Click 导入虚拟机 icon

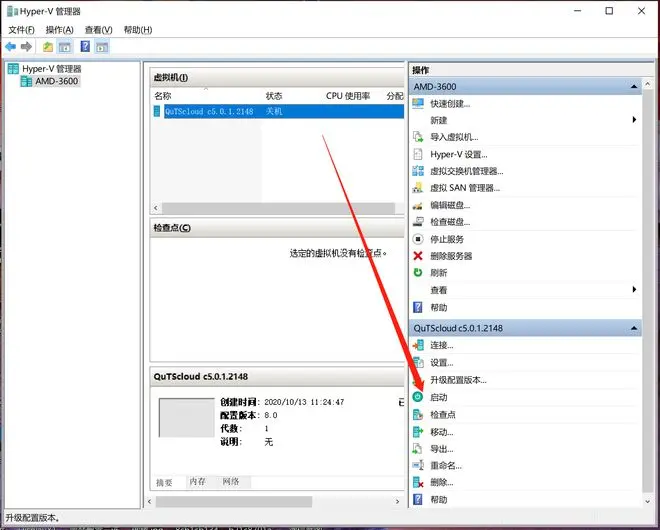click(x=418, y=137)
